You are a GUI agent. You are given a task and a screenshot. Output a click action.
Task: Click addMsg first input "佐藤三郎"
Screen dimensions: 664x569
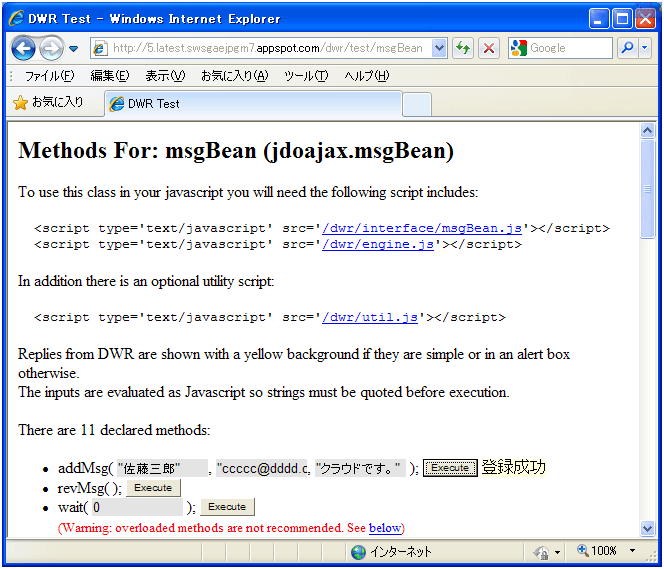click(163, 468)
